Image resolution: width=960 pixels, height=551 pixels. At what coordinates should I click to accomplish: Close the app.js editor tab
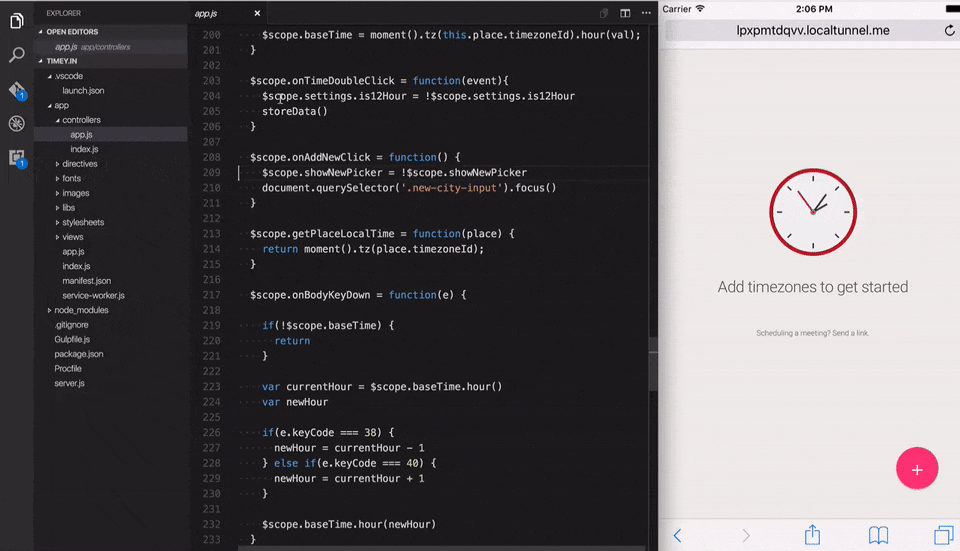[257, 13]
